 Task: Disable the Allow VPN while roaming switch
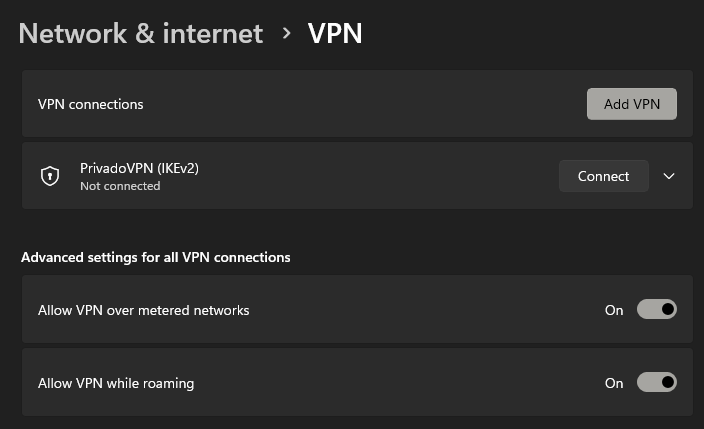tap(656, 382)
